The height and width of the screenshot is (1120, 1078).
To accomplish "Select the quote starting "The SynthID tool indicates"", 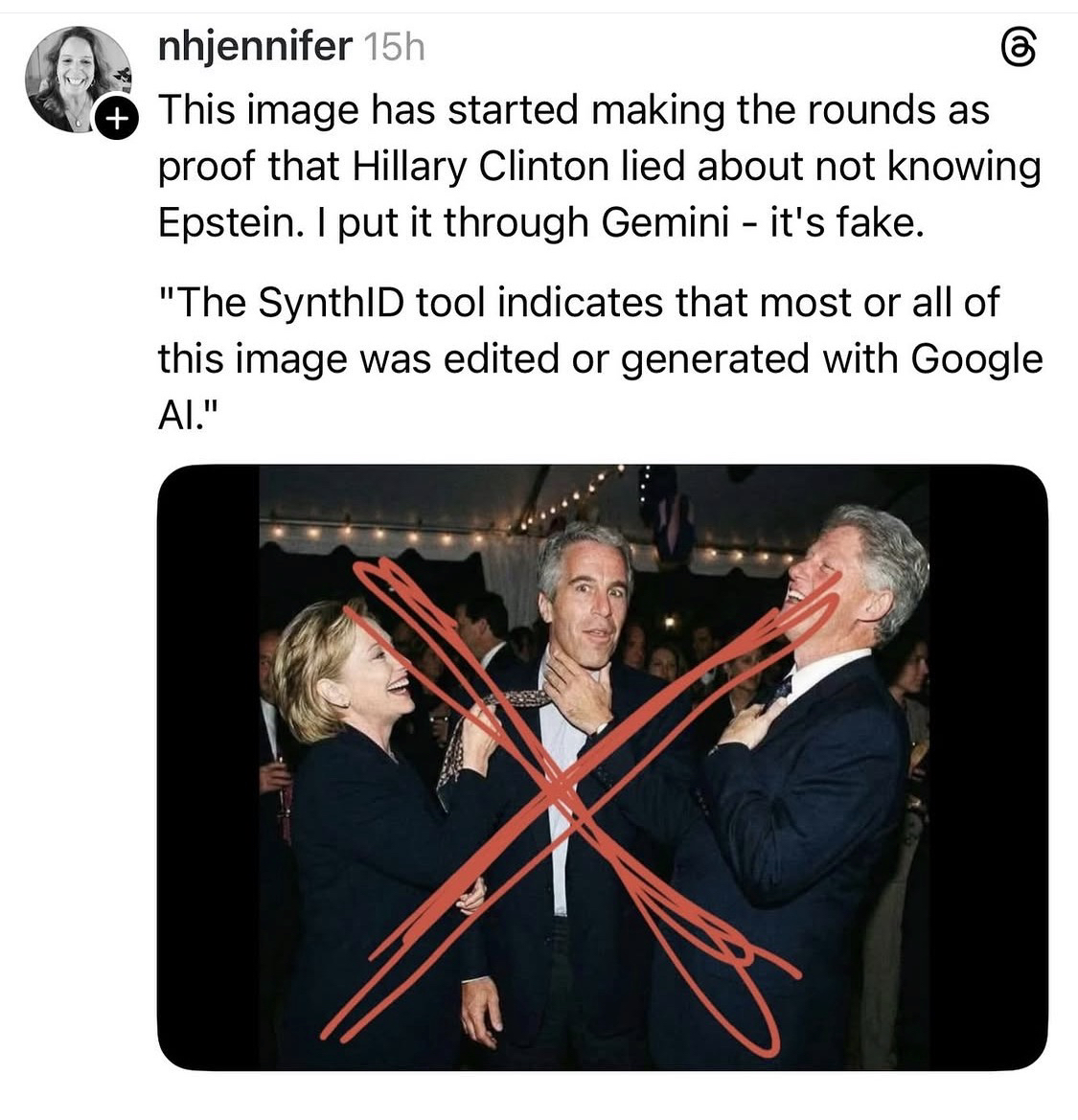I will click(599, 358).
